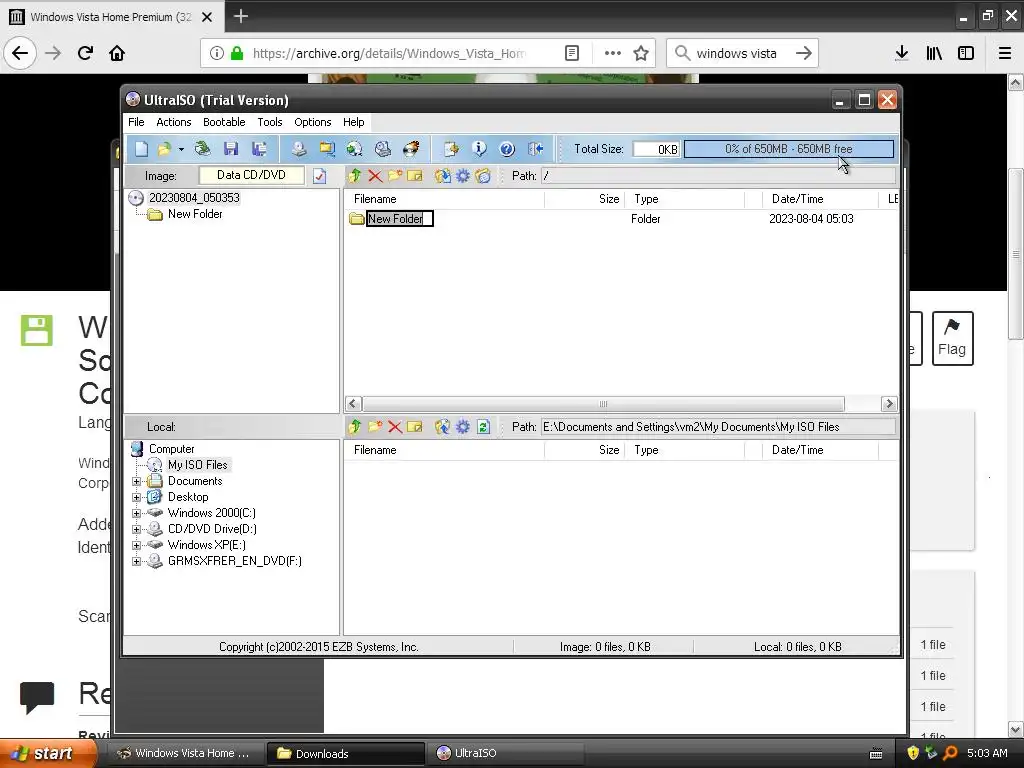
Task: Expand the Windows XP(E:) drive node
Action: point(136,545)
